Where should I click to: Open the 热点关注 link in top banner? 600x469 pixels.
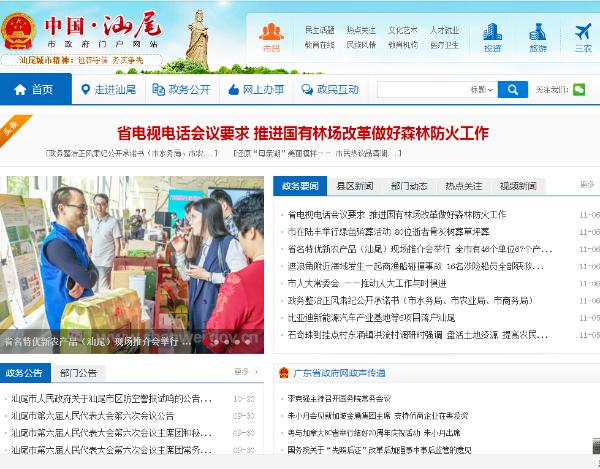(x=361, y=30)
